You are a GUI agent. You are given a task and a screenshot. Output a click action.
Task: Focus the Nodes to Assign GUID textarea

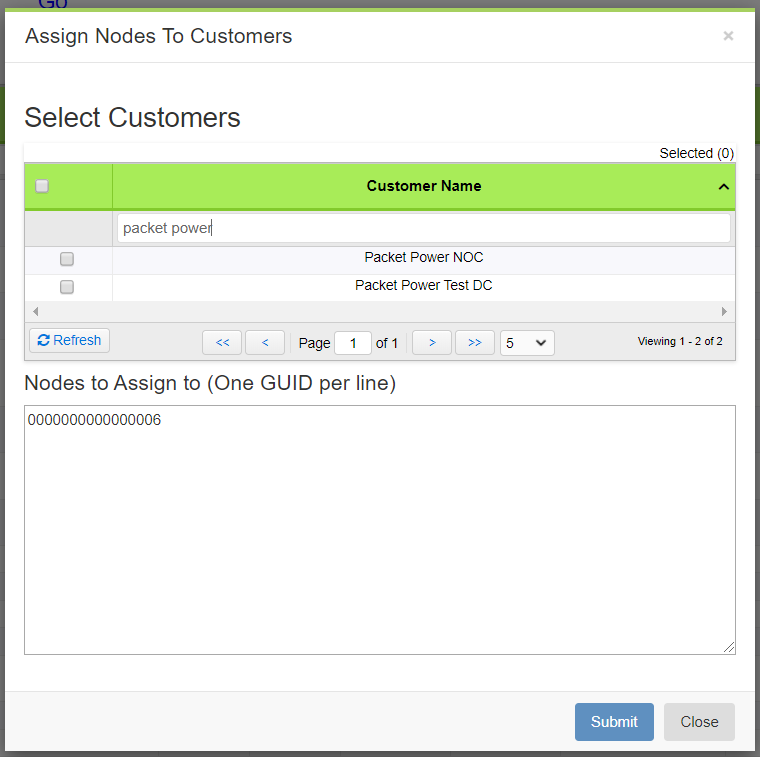point(380,530)
